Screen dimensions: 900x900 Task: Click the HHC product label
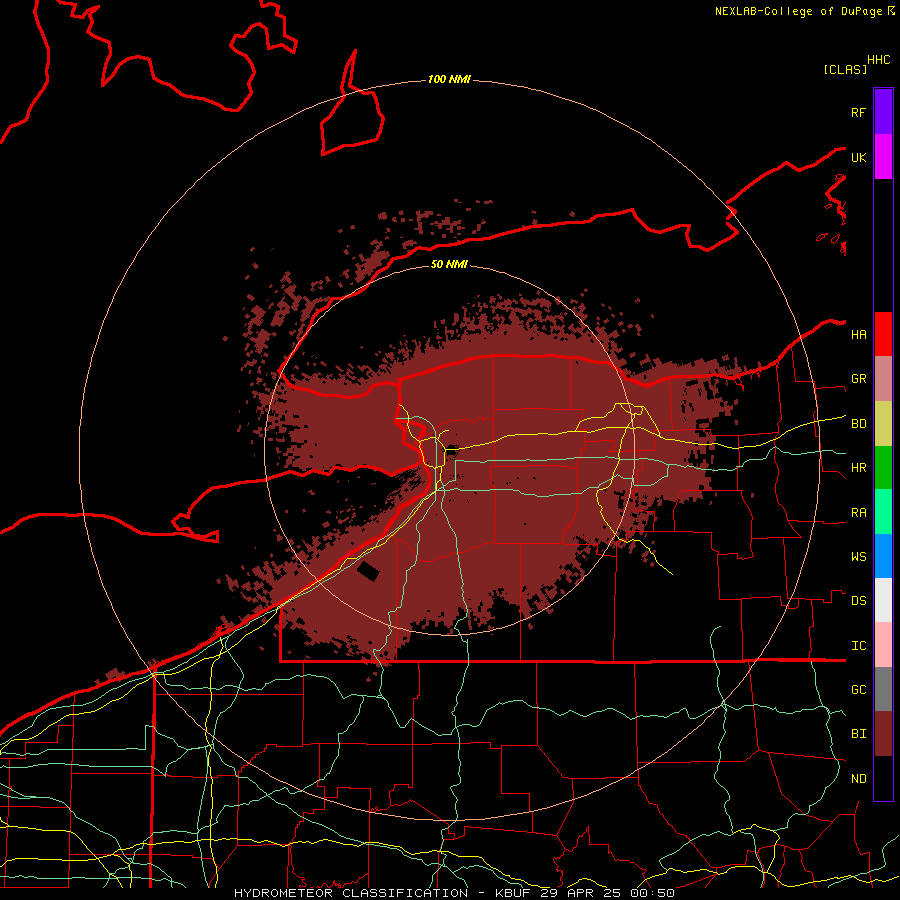(x=878, y=60)
